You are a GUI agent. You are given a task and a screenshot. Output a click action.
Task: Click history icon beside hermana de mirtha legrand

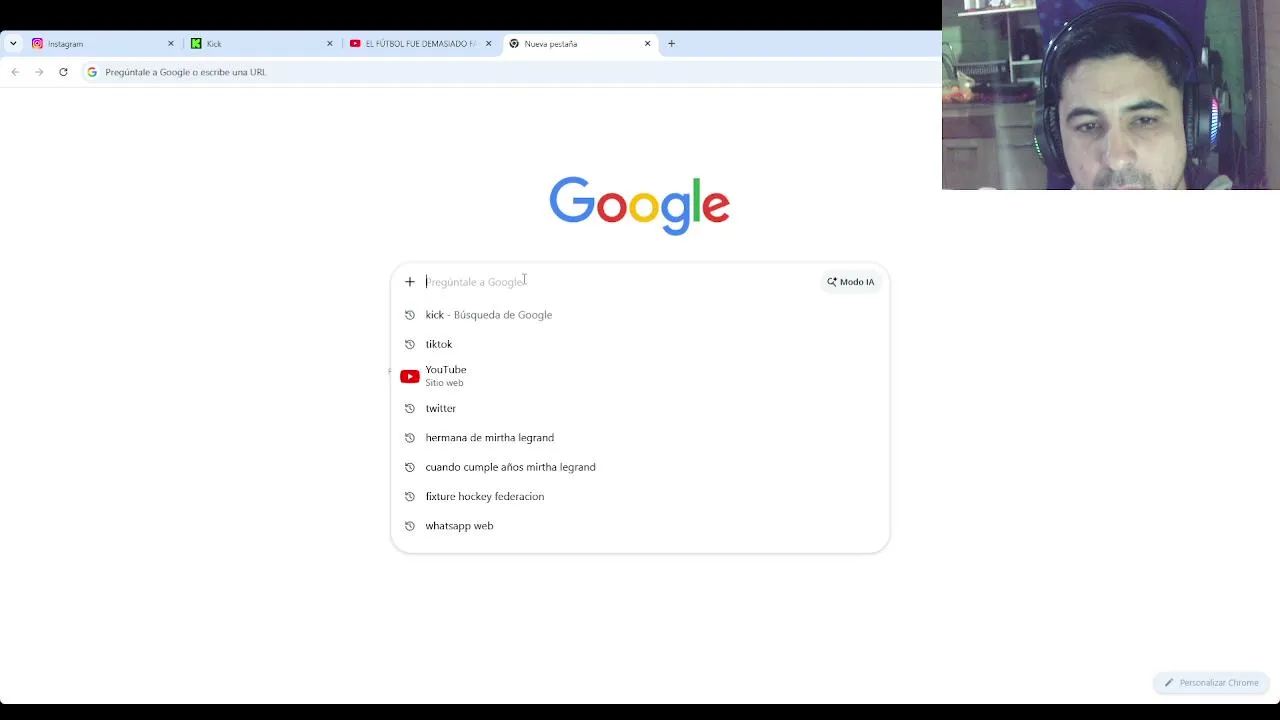point(409,438)
